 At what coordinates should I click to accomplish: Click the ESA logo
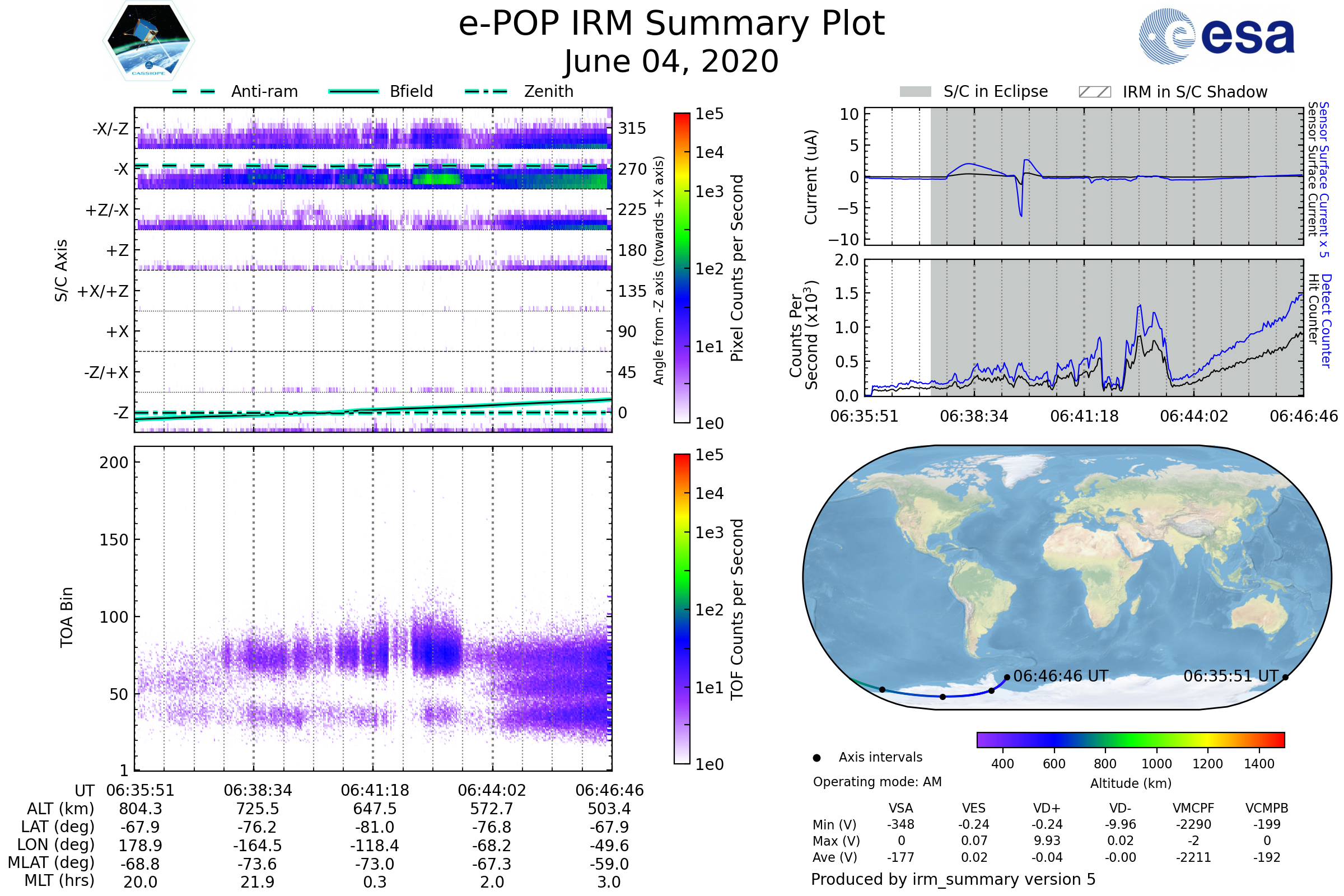click(x=1216, y=36)
